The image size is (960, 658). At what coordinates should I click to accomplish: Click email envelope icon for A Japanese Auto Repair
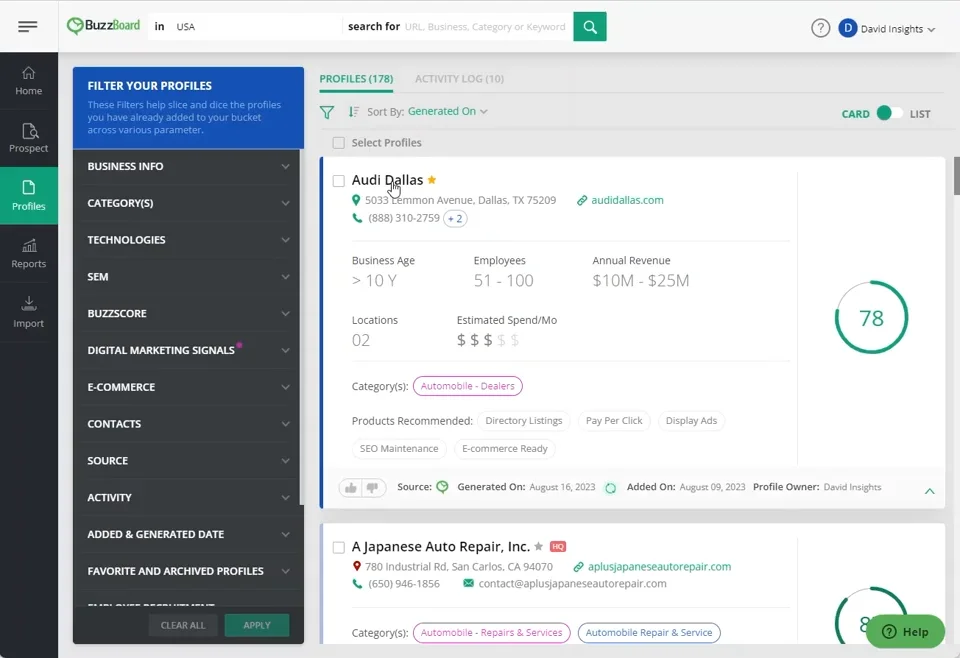468,583
